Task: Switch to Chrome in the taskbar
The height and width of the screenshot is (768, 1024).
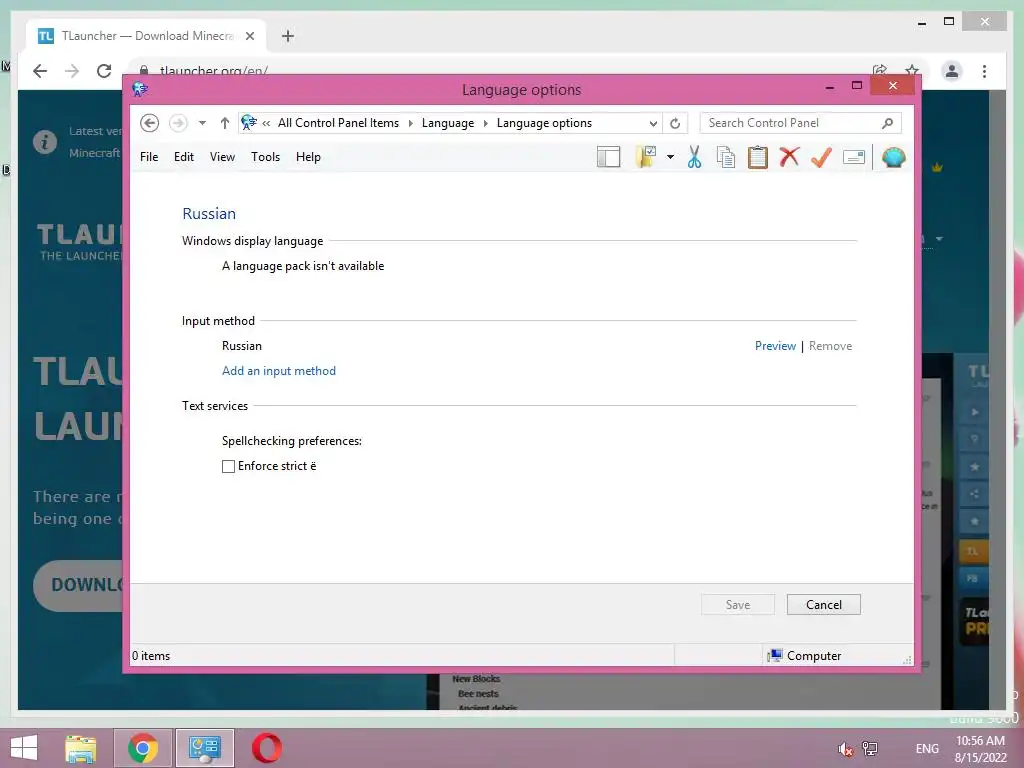Action: coord(143,748)
